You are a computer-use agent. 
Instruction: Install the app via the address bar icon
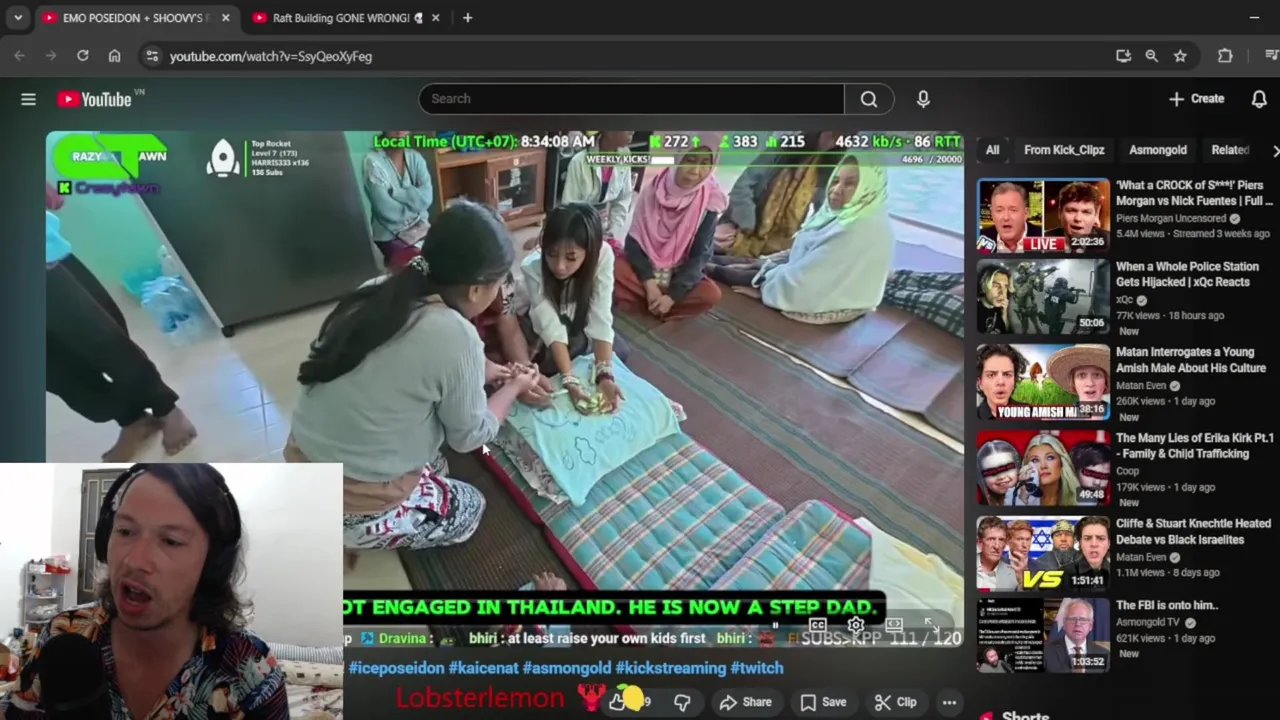point(1123,56)
